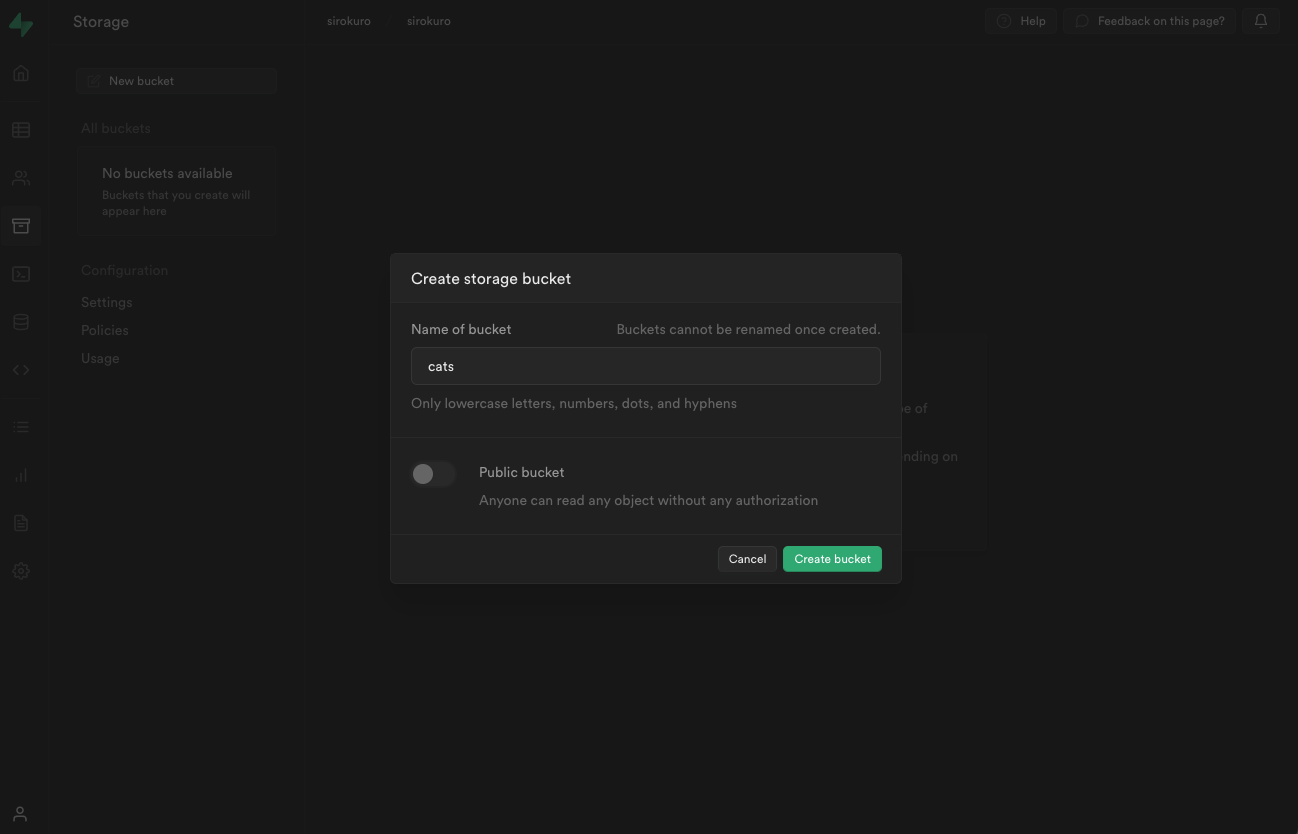Screen dimensions: 1298x834
Task: Click 'Anyone can read any object' description
Action: [x=648, y=500]
